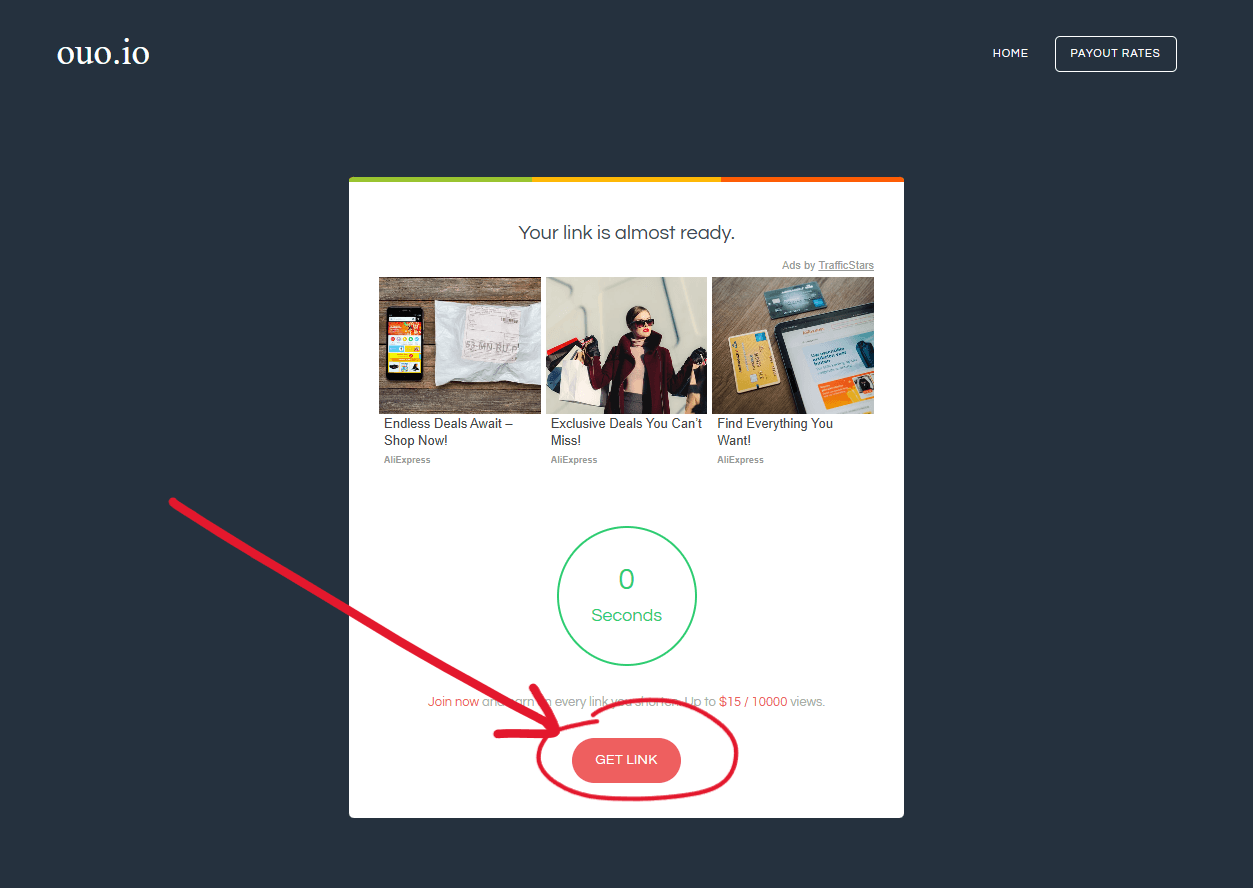1253x888 pixels.
Task: Click the AliExpress label under the third ad
Action: pos(740,459)
